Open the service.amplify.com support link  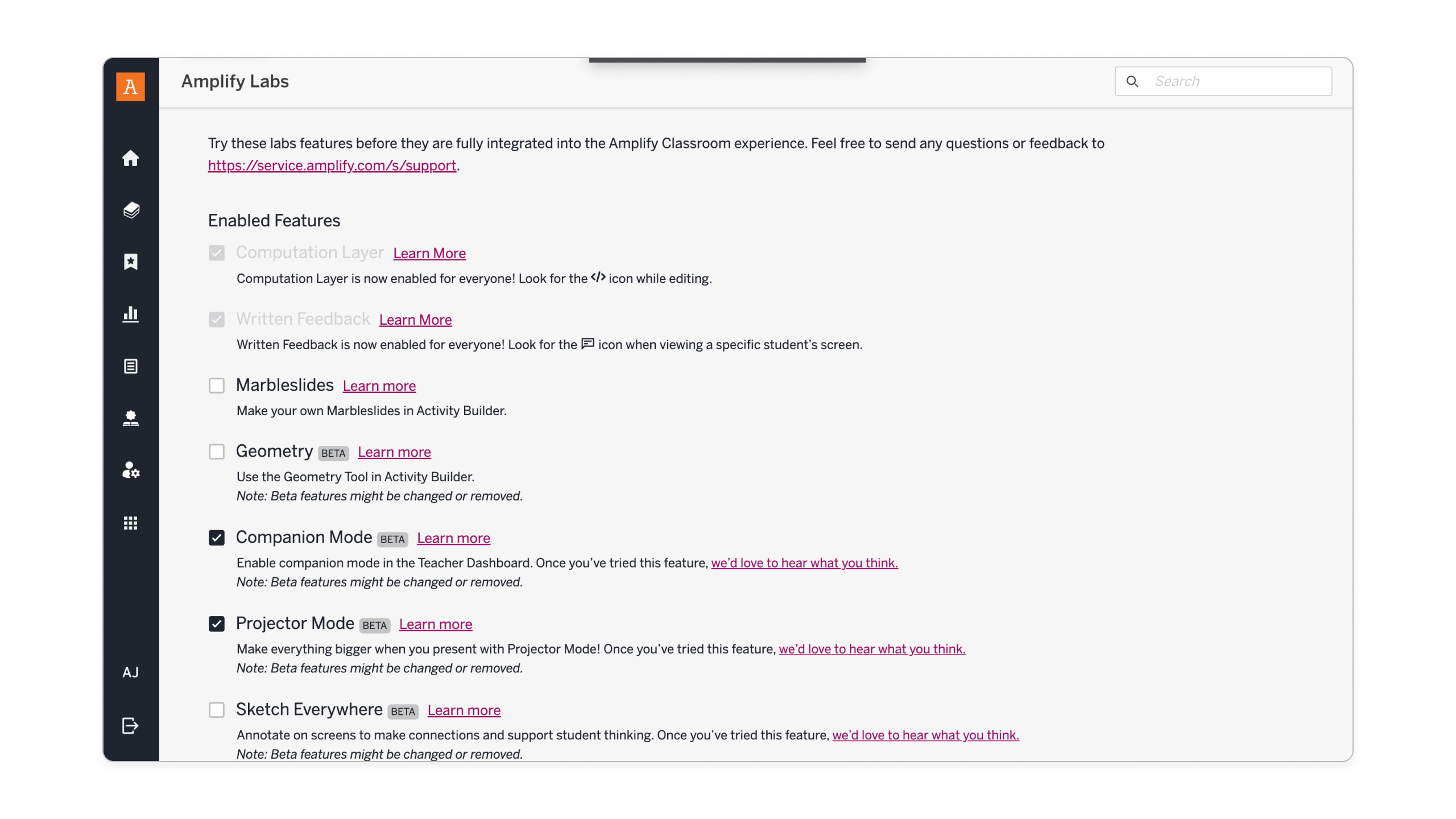tap(332, 166)
